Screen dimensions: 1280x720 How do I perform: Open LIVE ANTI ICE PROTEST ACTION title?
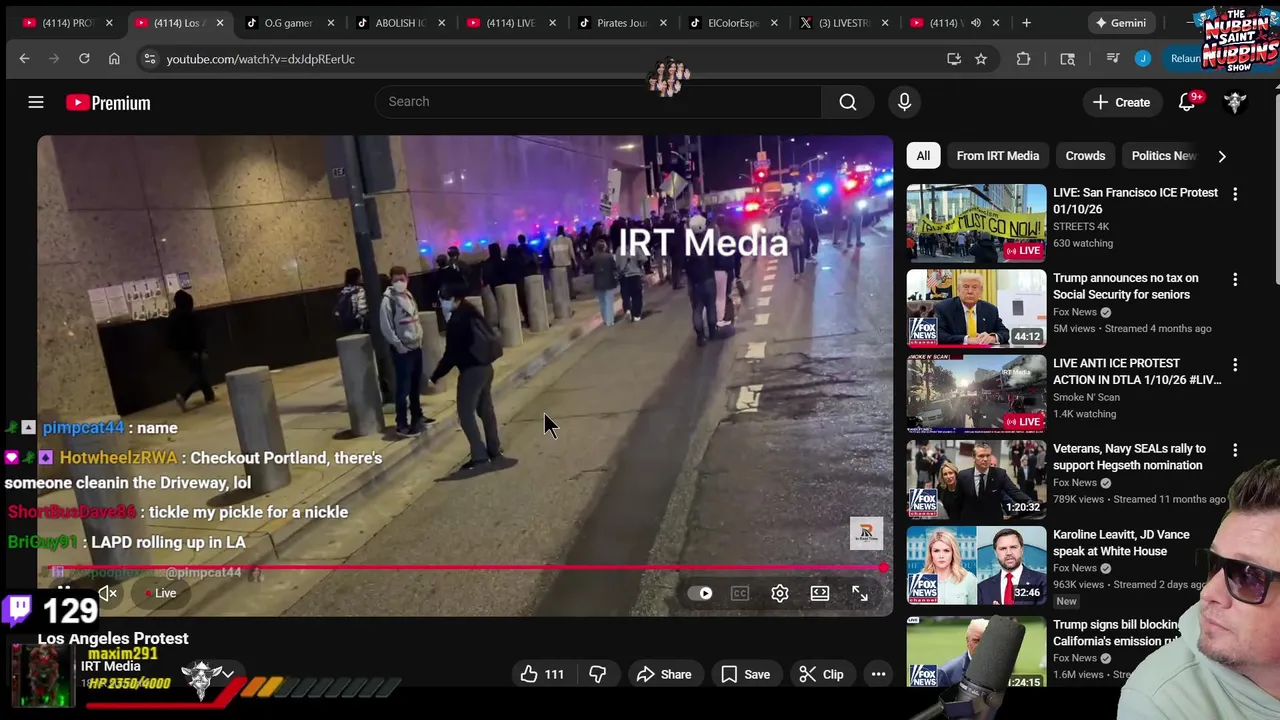click(x=1137, y=372)
